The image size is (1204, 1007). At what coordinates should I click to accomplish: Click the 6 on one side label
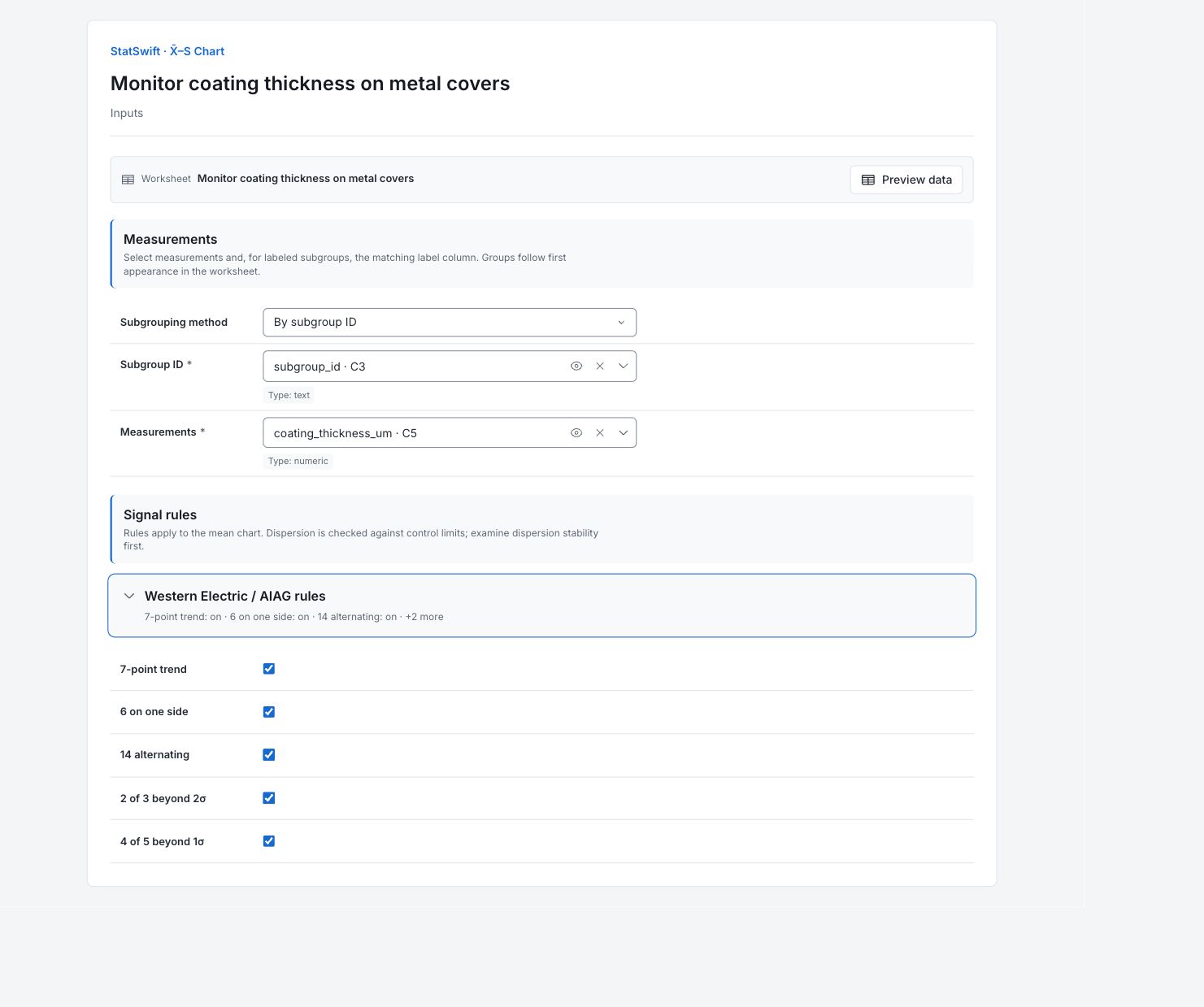click(x=154, y=712)
